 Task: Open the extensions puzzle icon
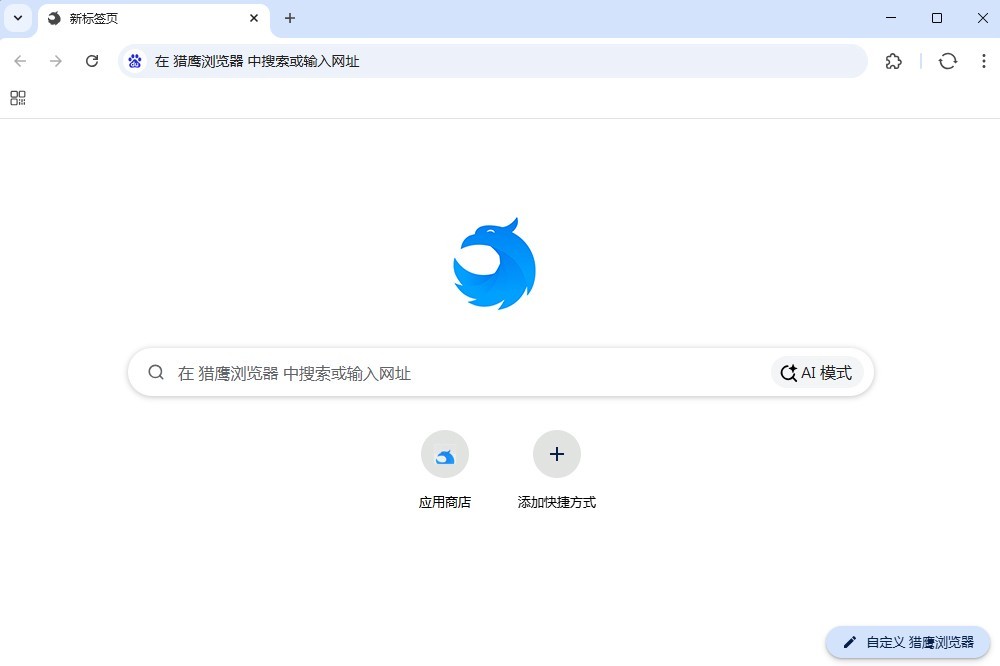(x=893, y=61)
